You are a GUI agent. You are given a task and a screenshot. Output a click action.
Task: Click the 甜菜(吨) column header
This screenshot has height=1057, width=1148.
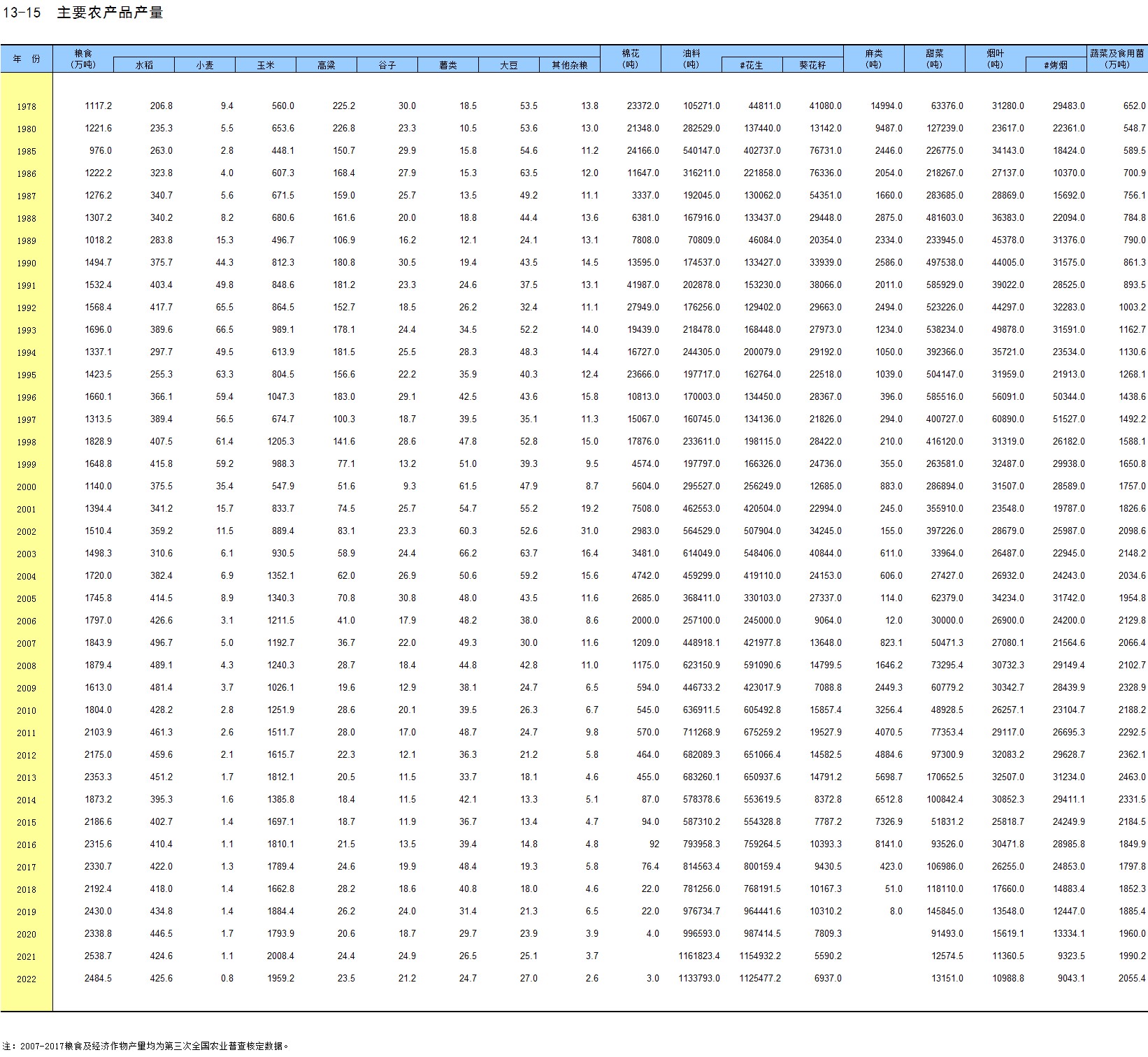935,59
